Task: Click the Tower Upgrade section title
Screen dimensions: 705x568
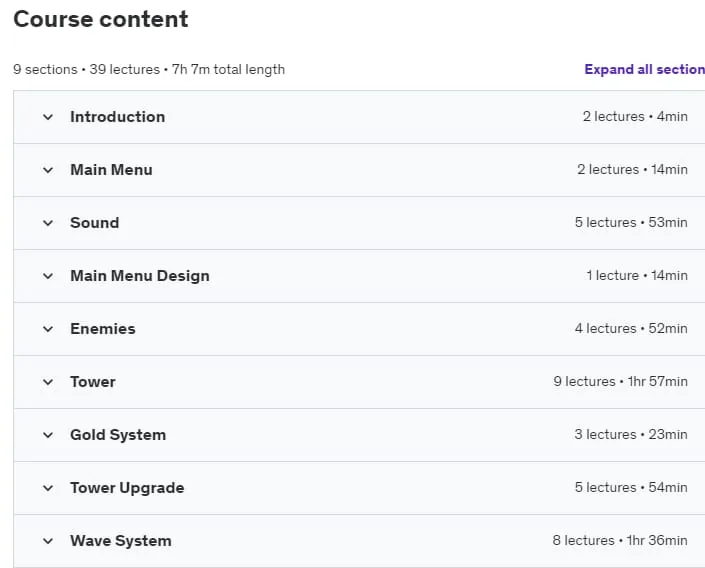Action: pos(127,488)
